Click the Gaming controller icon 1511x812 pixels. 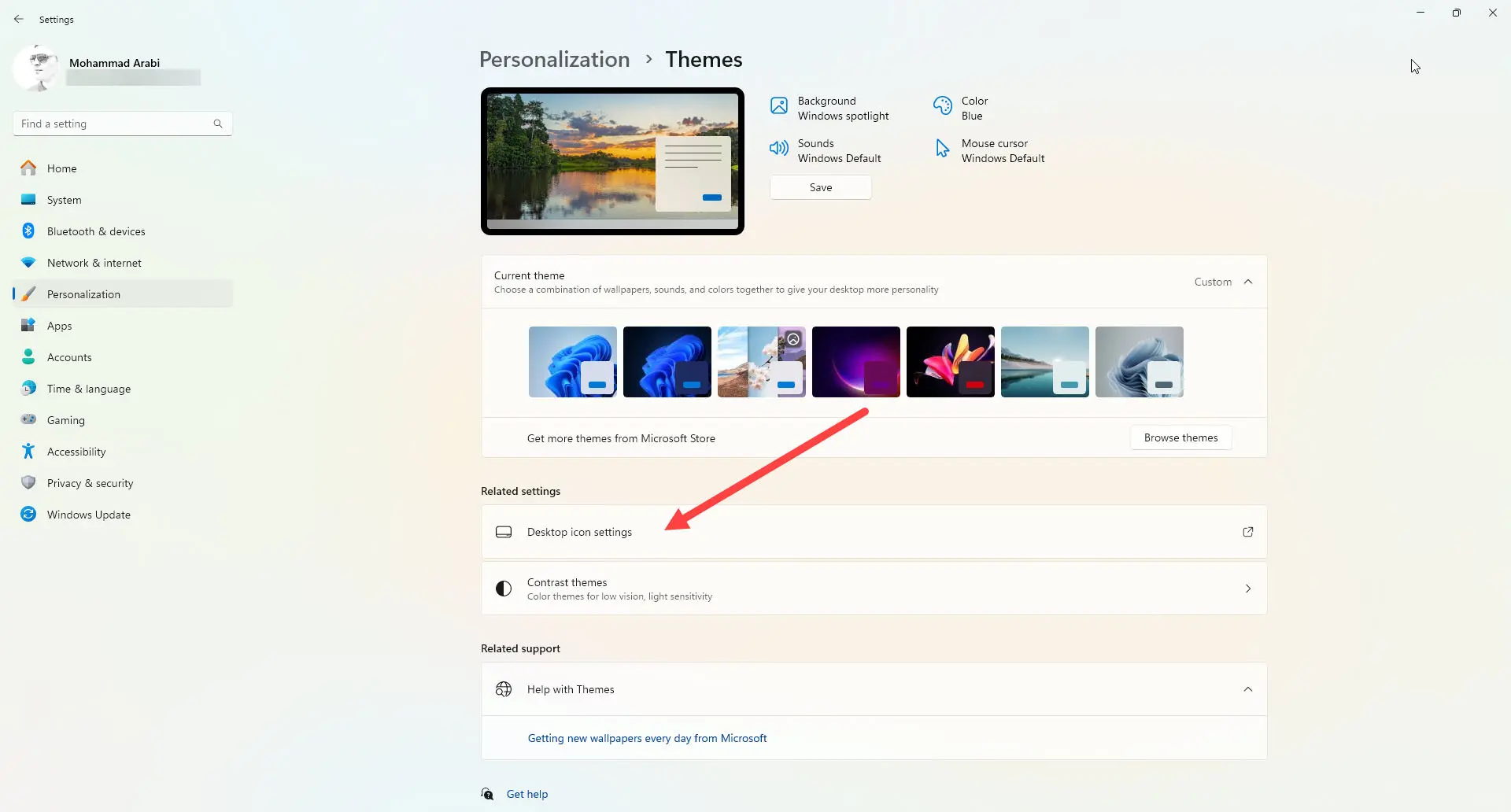28,419
